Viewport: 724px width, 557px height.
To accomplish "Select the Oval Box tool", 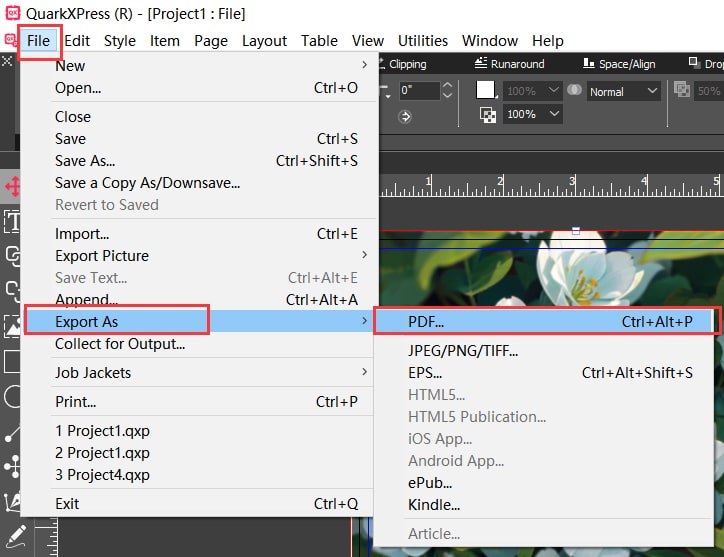I will coord(12,396).
